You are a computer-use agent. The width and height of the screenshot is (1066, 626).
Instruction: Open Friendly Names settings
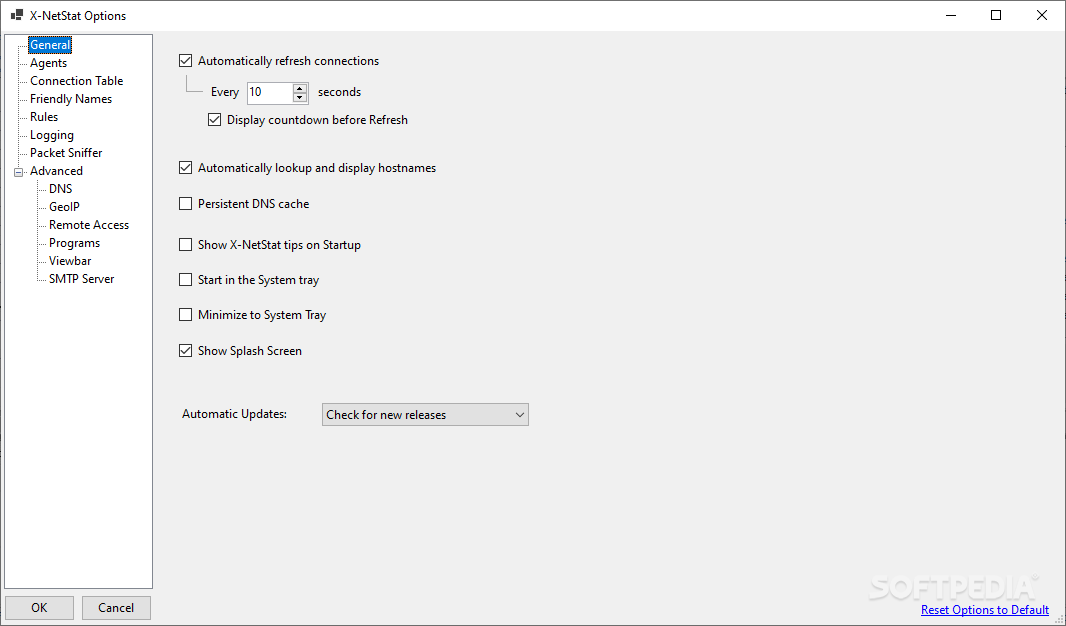71,99
